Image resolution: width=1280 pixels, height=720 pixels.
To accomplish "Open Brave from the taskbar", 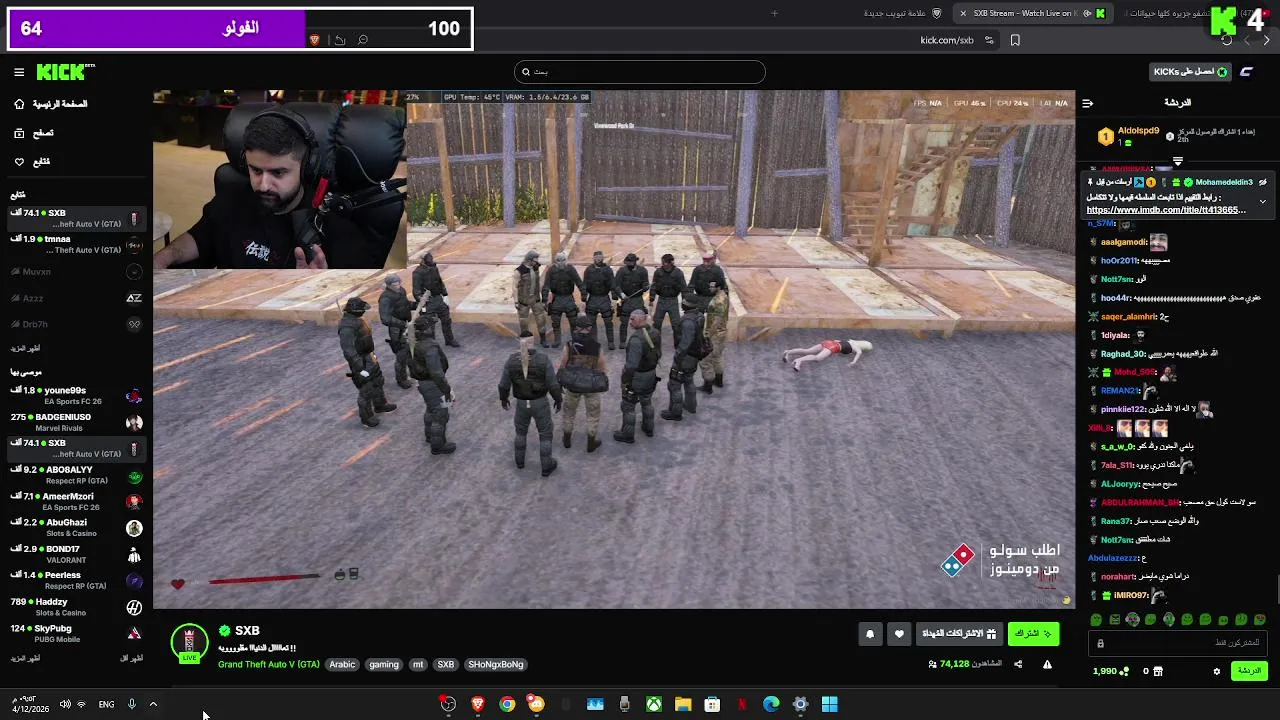I will point(478,704).
